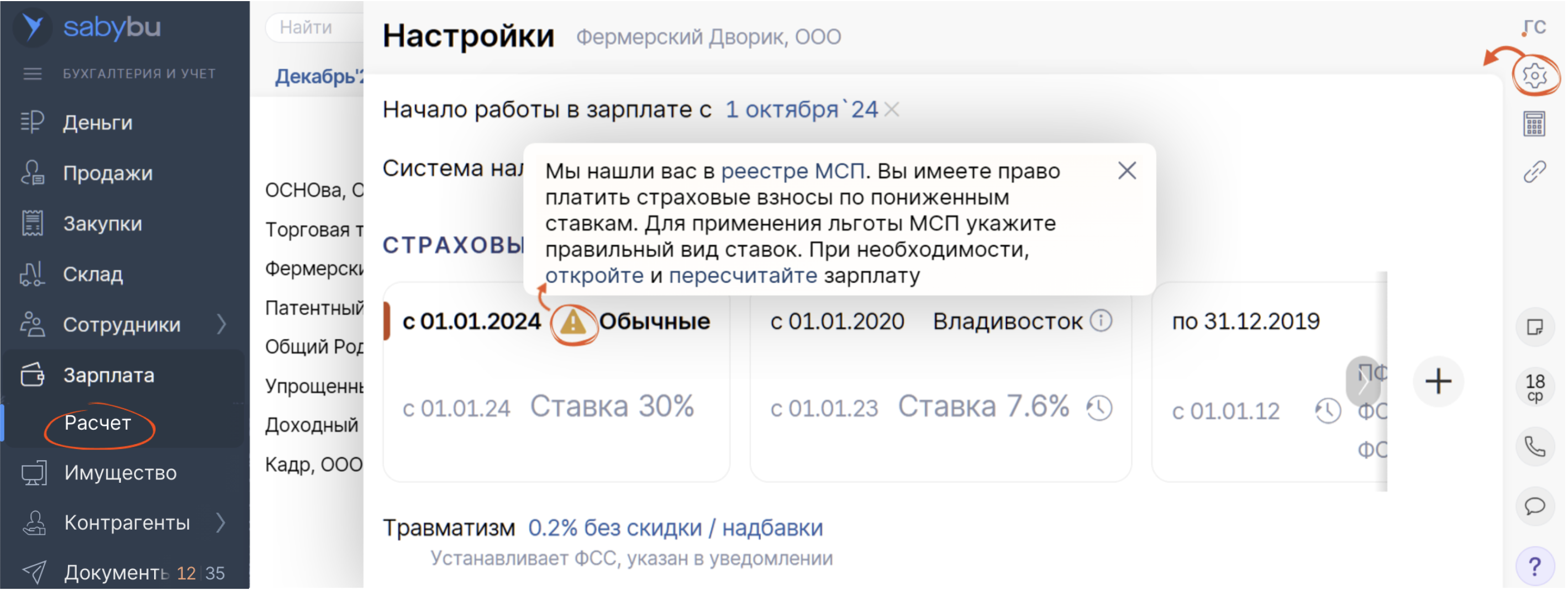Open the help question mark icon
The image size is (1568, 591).
pos(1534,567)
